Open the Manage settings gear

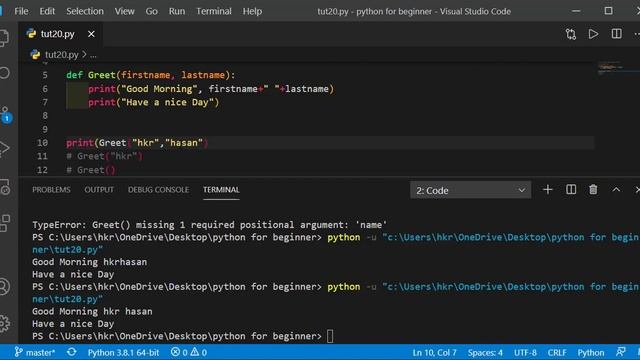(x=4, y=323)
